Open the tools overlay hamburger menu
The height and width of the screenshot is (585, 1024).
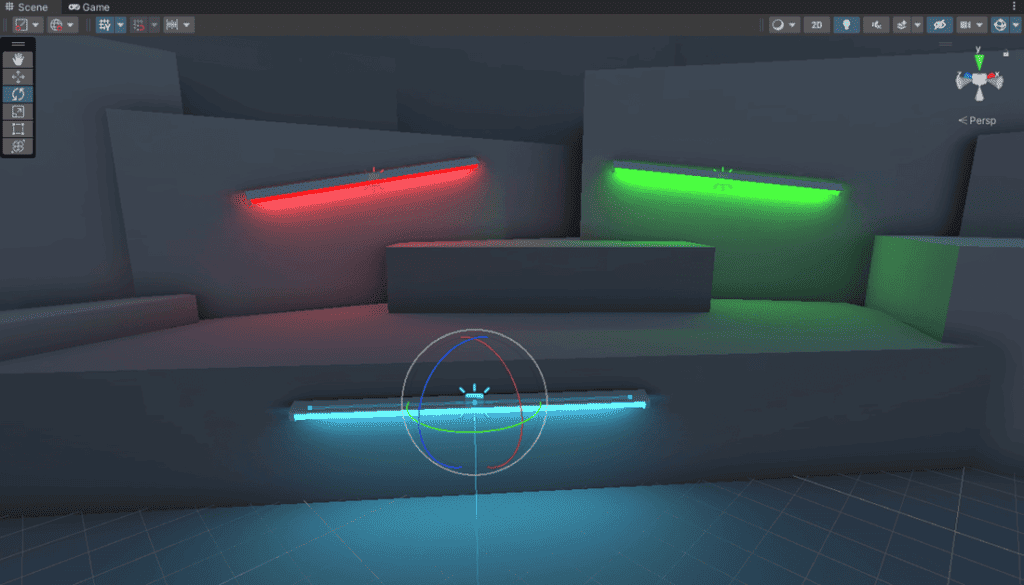click(x=17, y=44)
